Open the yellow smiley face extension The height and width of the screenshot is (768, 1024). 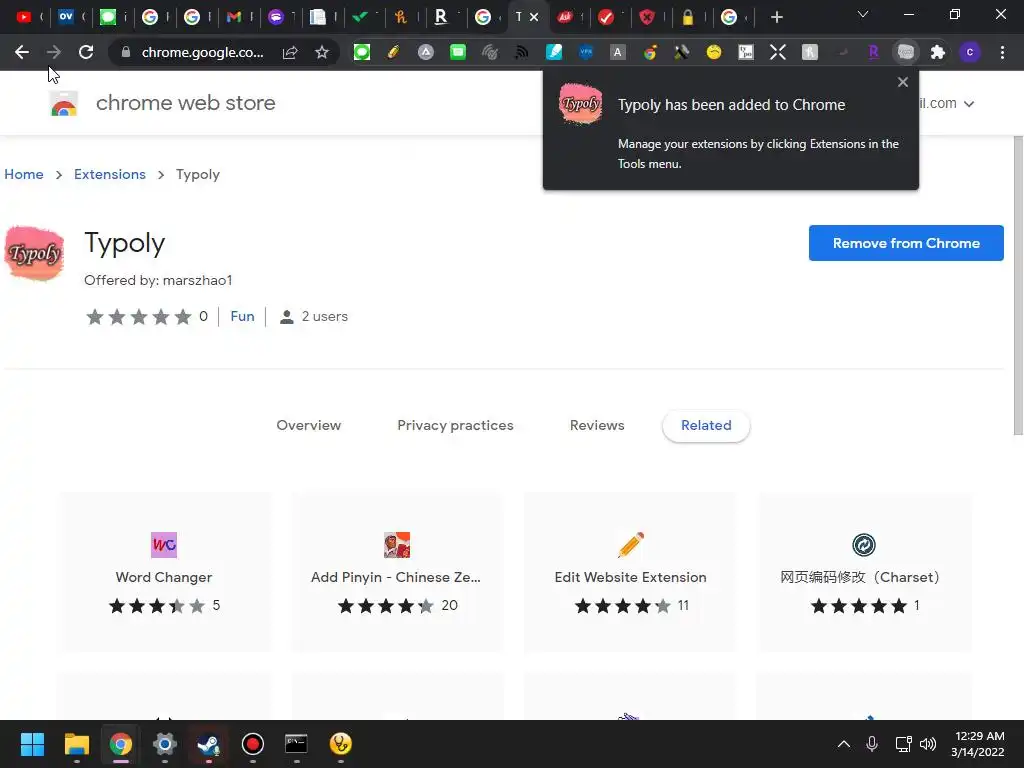tap(714, 52)
